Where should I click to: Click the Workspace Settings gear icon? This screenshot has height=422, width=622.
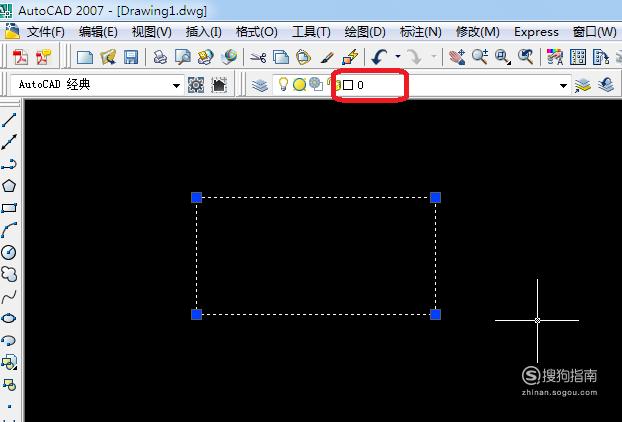coord(196,85)
